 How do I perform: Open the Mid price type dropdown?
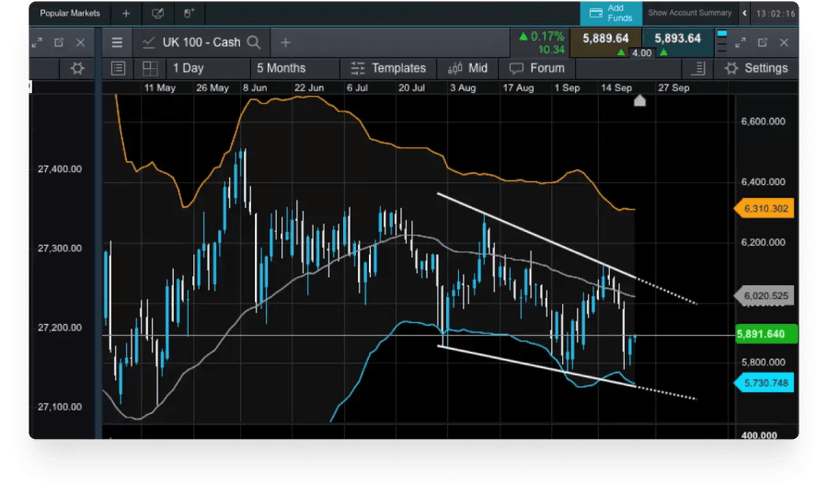[468, 68]
